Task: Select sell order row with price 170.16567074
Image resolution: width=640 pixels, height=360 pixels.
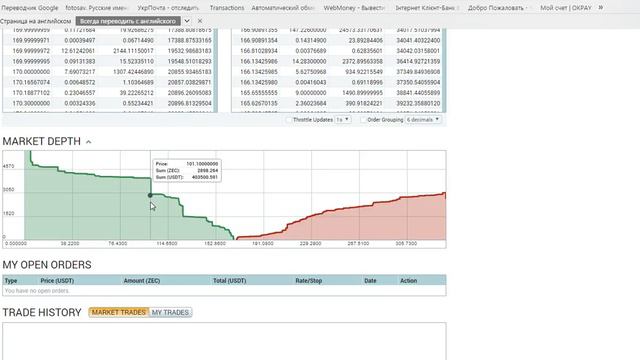Action: coord(109,82)
